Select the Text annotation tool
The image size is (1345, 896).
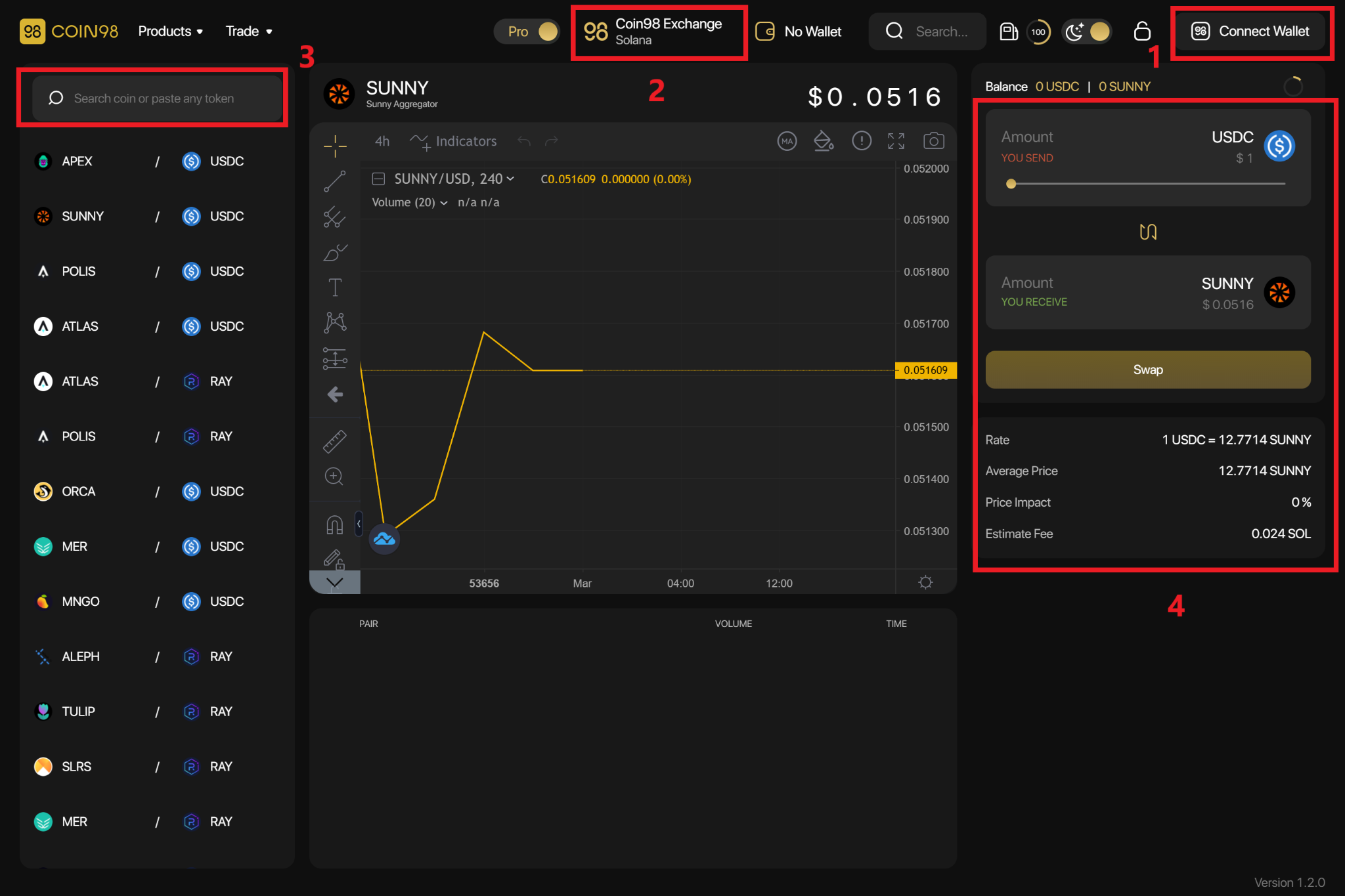pos(335,288)
